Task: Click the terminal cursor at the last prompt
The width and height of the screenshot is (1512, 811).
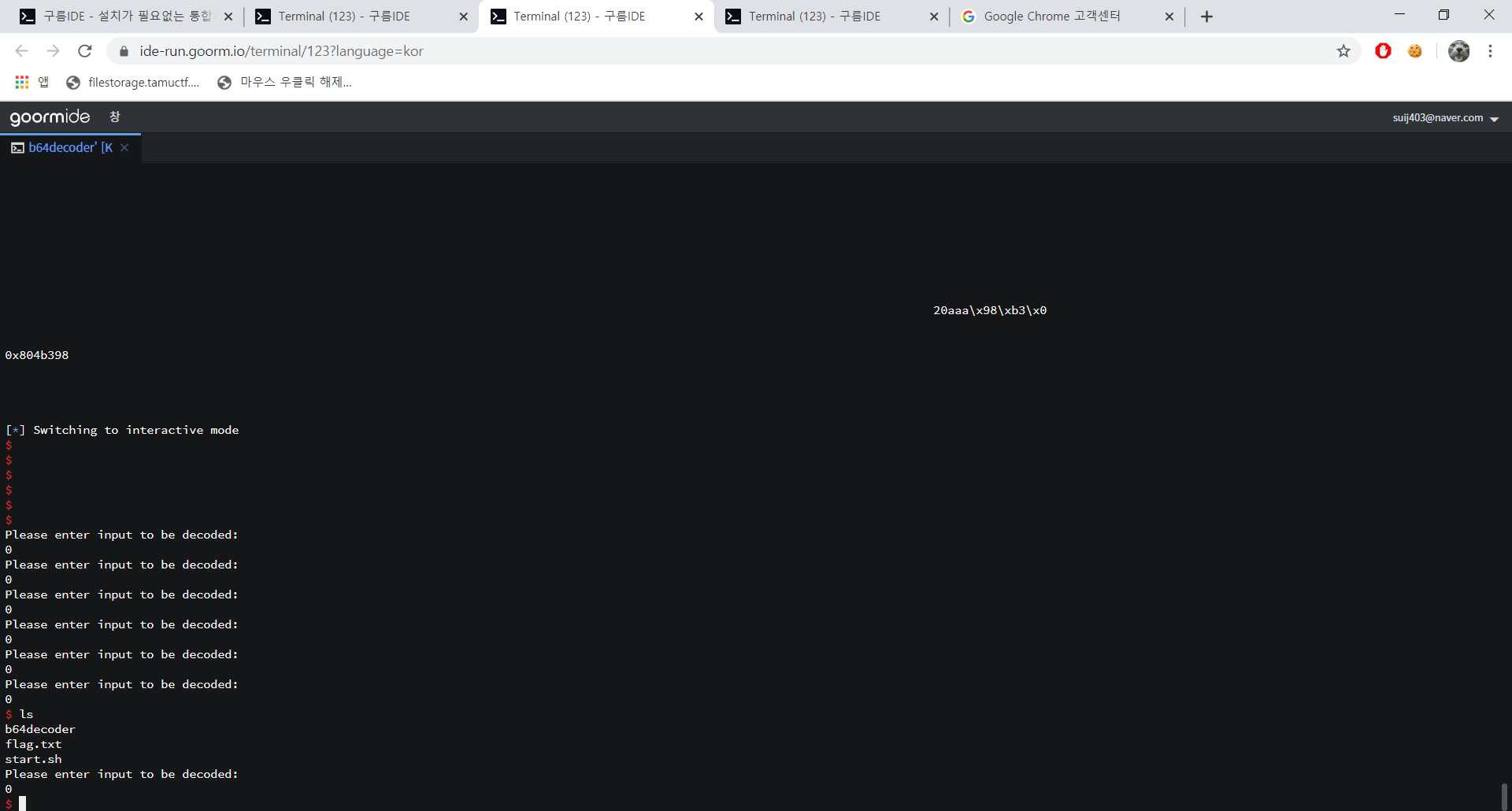Action: tap(23, 803)
